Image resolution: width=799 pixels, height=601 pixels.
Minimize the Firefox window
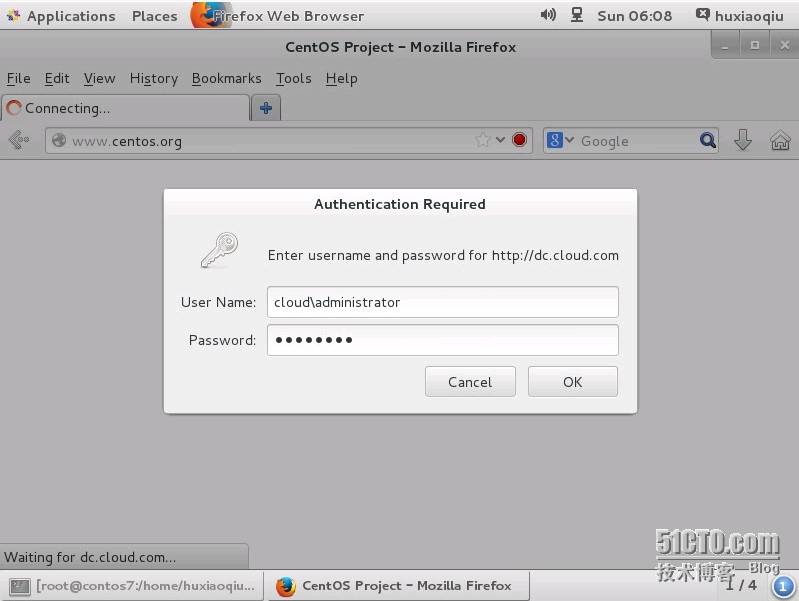pos(725,46)
